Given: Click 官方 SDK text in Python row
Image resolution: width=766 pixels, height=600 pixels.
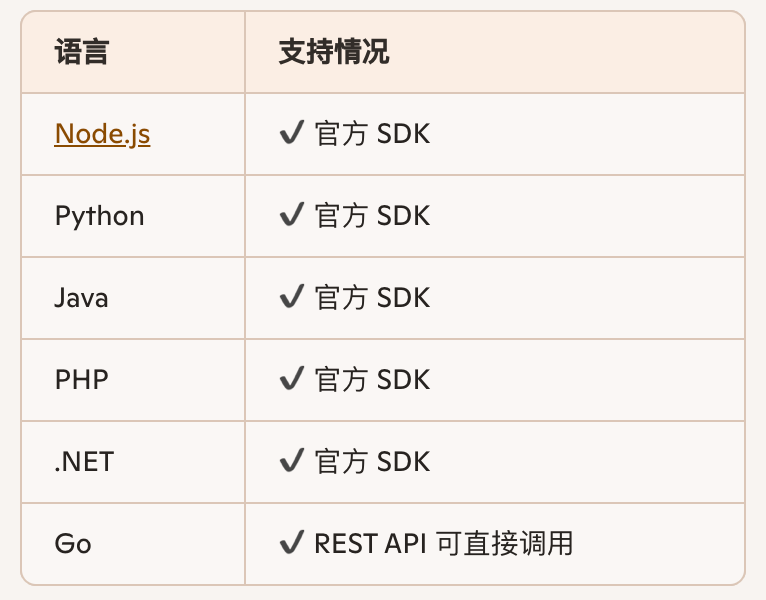Looking at the screenshot, I should click(x=372, y=216).
